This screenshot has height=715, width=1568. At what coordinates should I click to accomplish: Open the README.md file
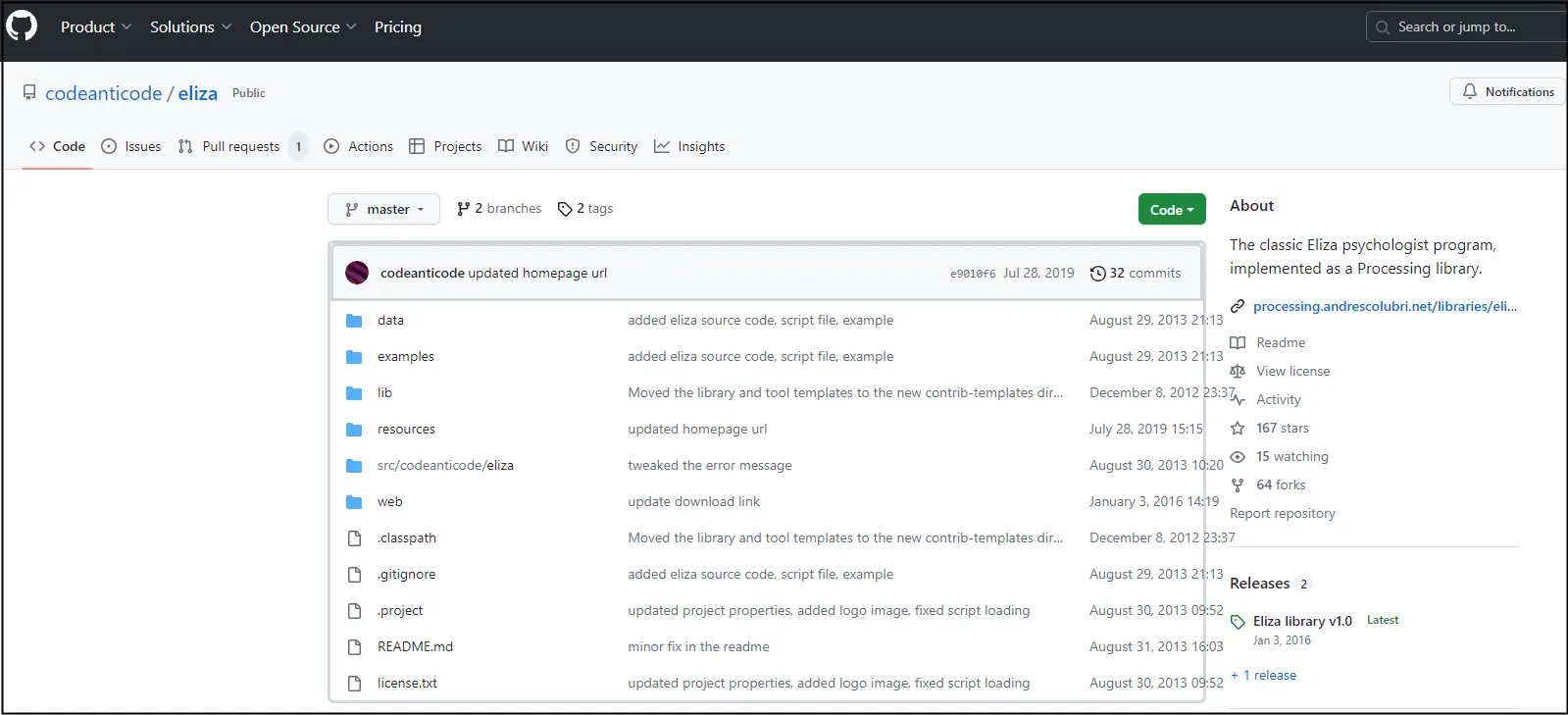click(415, 646)
